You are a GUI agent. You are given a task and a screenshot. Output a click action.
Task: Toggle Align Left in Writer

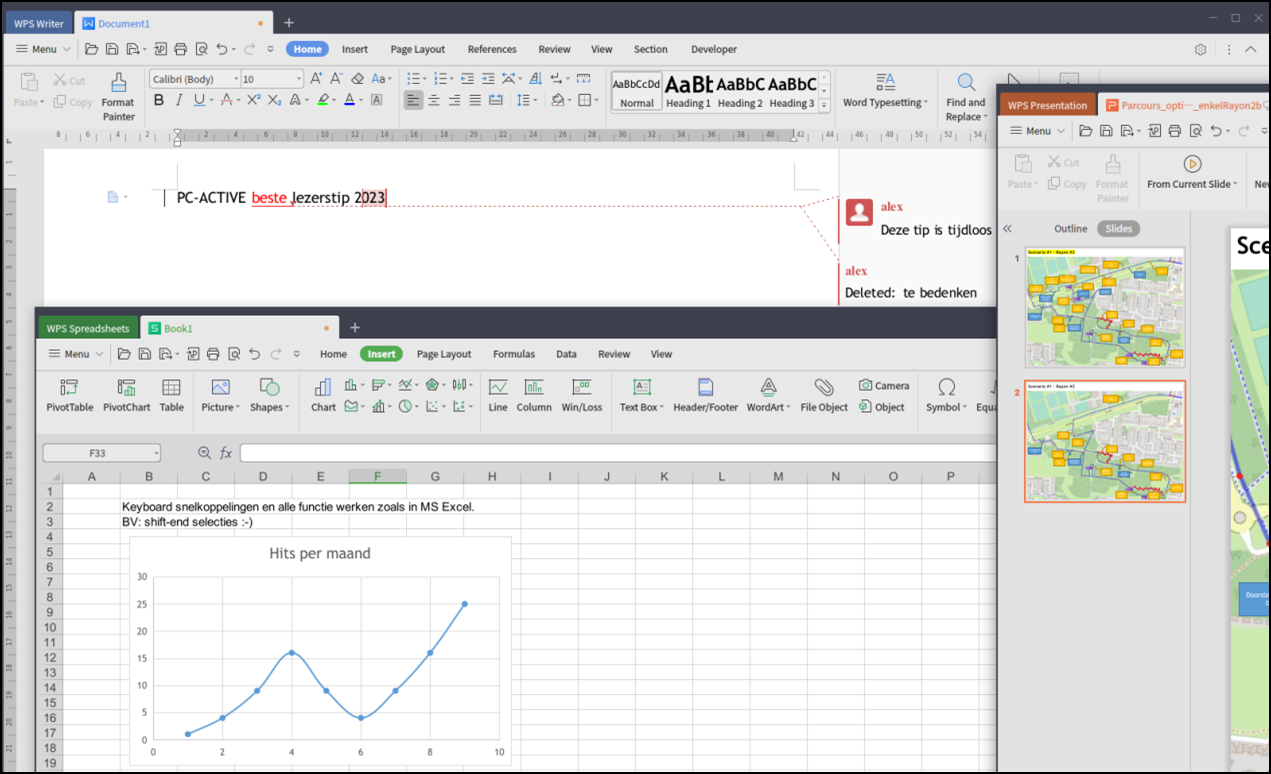[413, 100]
